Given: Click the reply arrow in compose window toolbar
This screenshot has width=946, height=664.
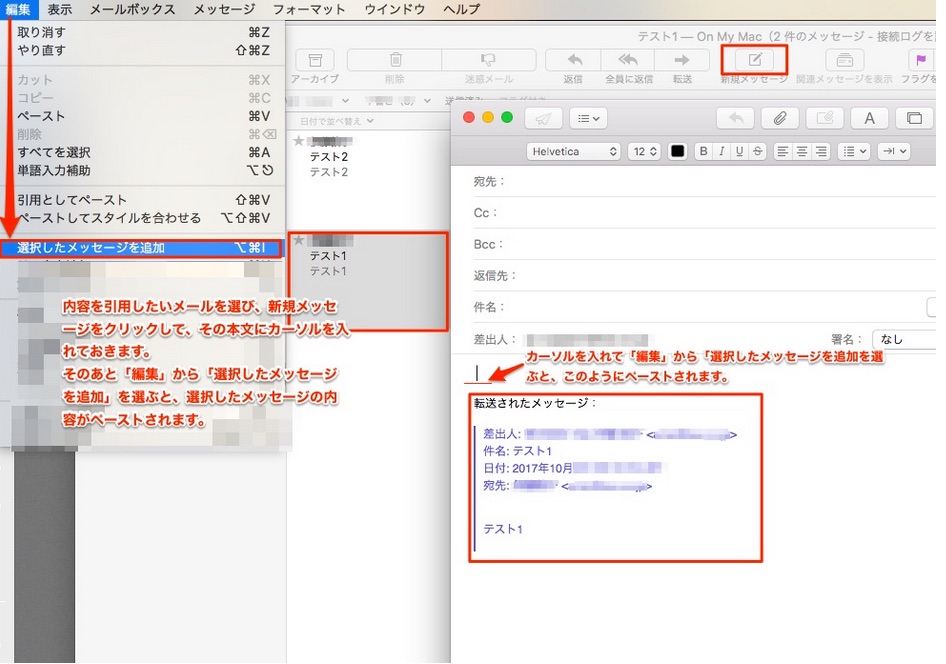Looking at the screenshot, I should (x=735, y=118).
